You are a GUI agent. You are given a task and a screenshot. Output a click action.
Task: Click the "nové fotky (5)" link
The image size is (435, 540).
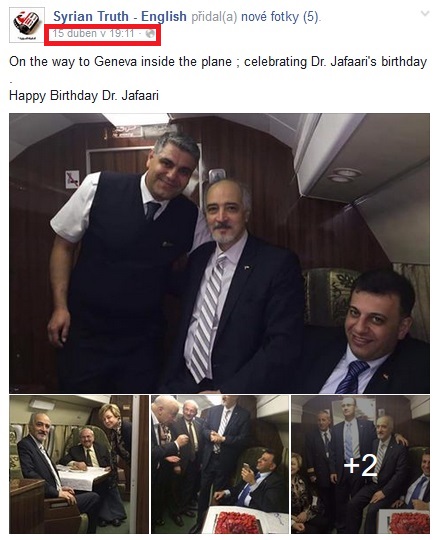pyautogui.click(x=280, y=16)
